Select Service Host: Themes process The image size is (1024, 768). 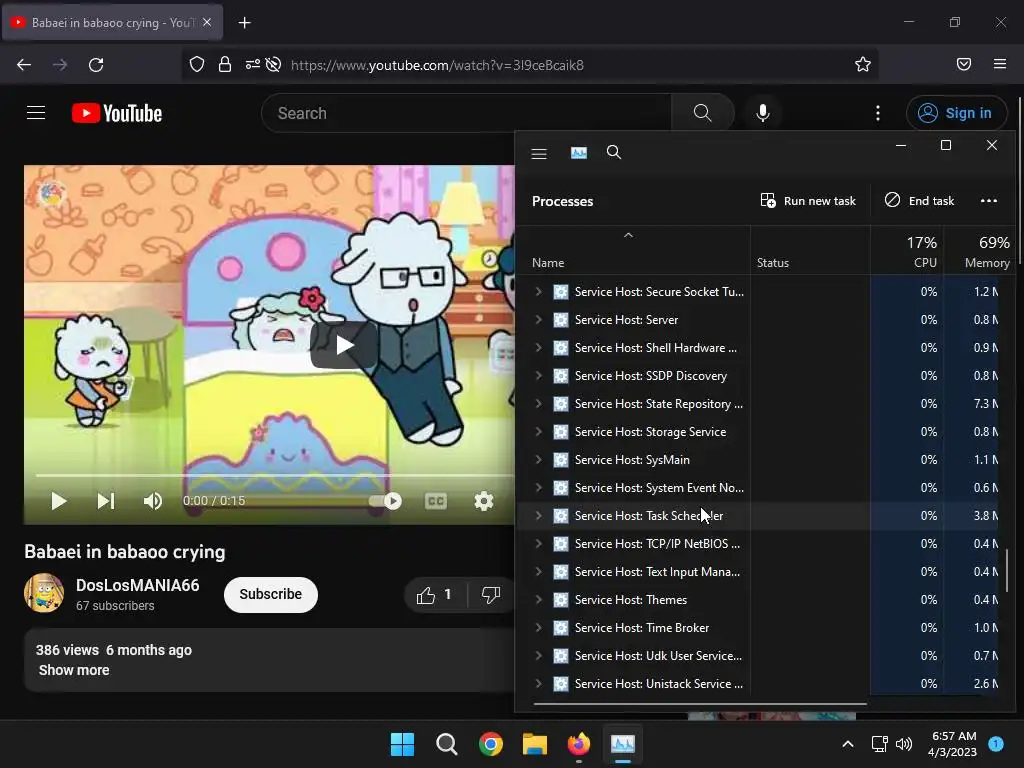pos(631,600)
